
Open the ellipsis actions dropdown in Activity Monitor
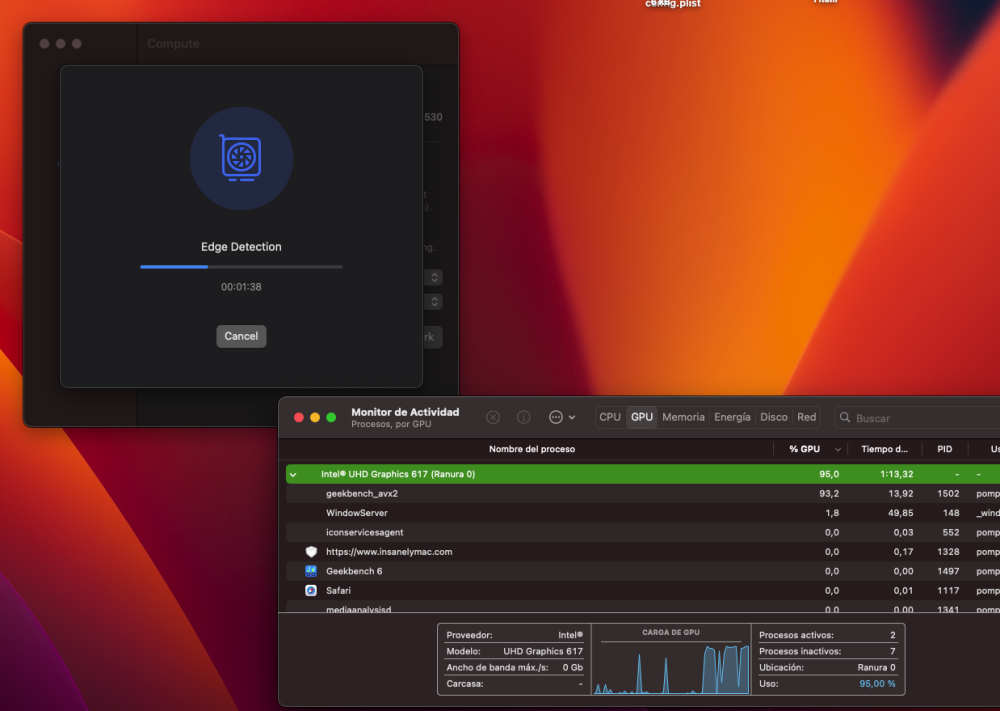pyautogui.click(x=562, y=417)
